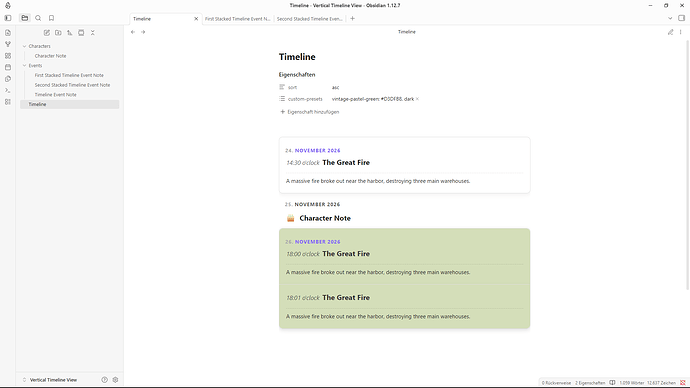Open the bookmarks panel icon
The image size is (690, 388).
(51, 18)
